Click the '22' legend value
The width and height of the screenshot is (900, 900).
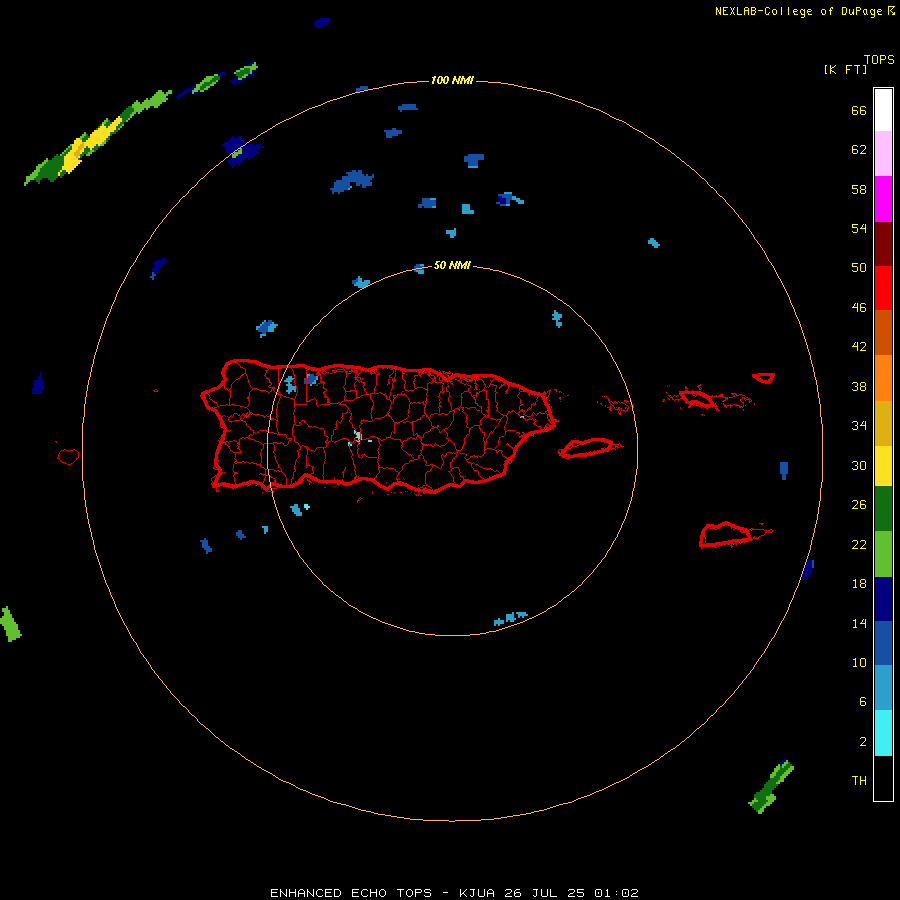[x=859, y=545]
